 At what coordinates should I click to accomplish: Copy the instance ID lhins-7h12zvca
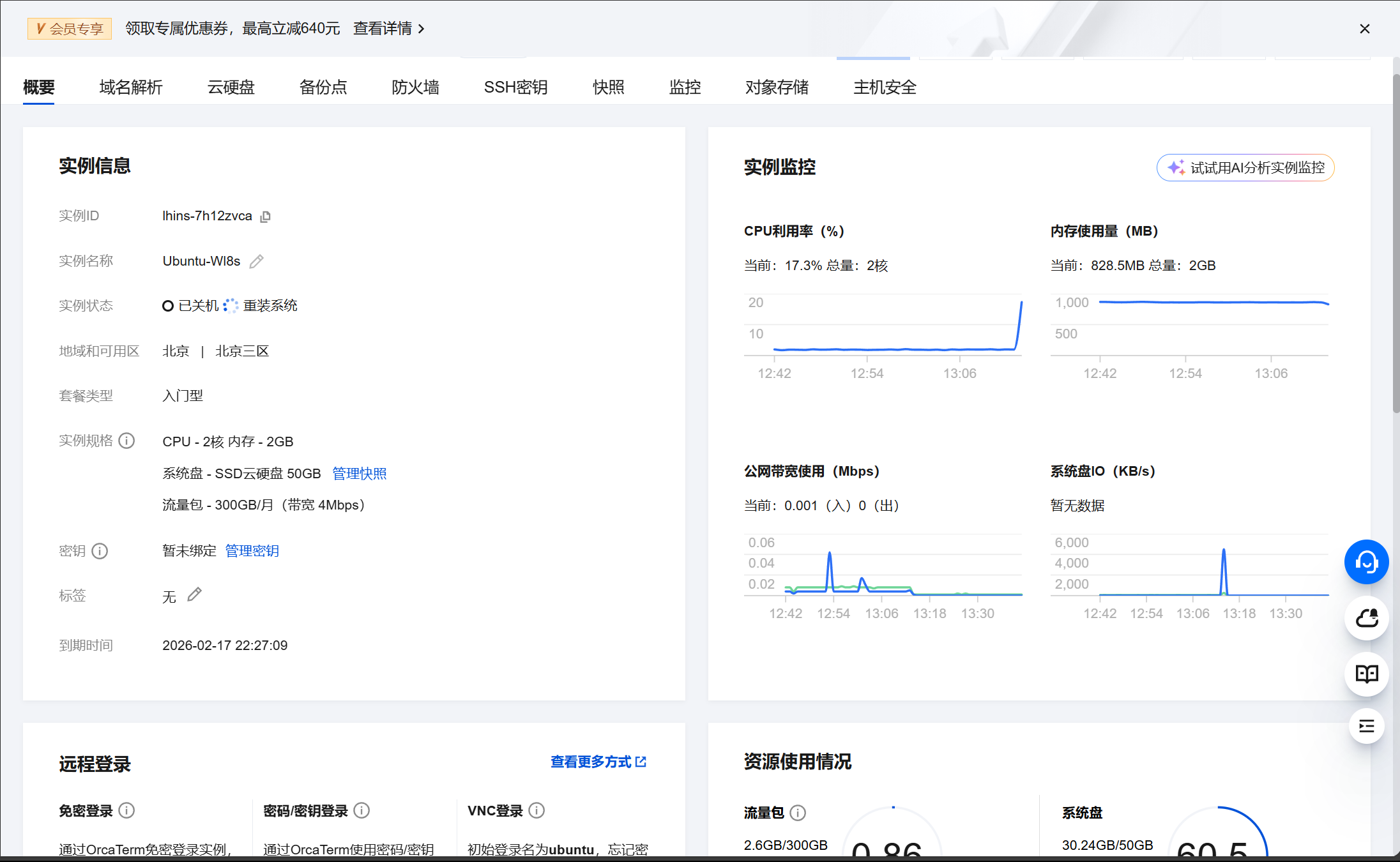pyautogui.click(x=265, y=216)
